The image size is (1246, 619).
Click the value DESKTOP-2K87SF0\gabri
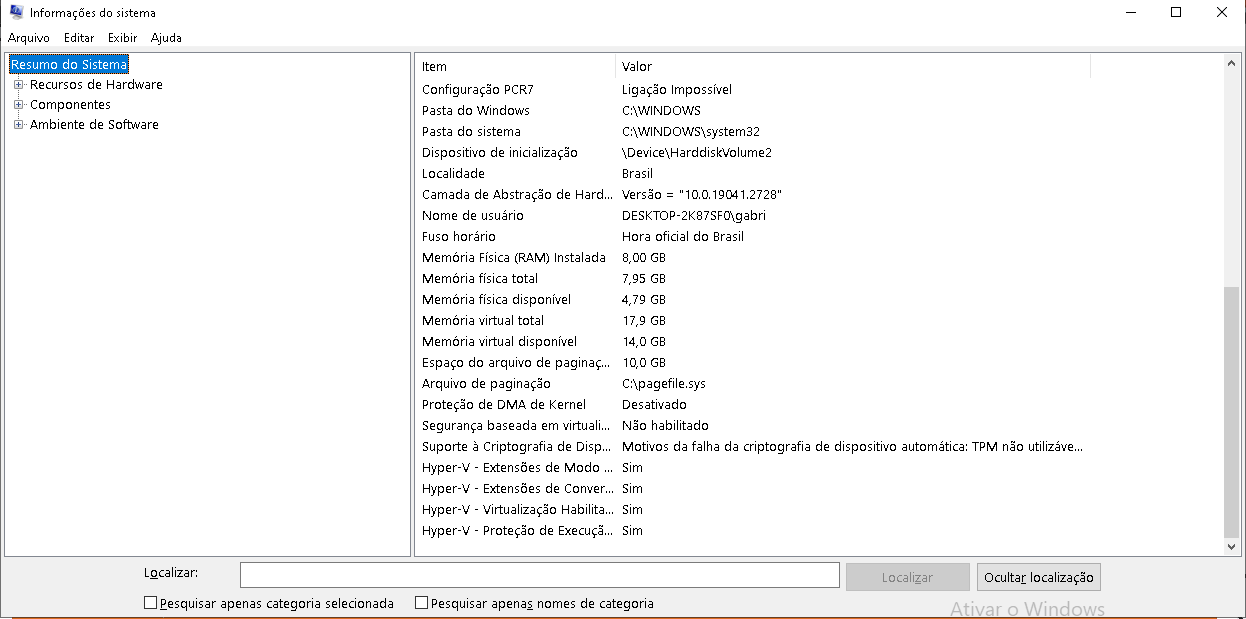pyautogui.click(x=694, y=216)
